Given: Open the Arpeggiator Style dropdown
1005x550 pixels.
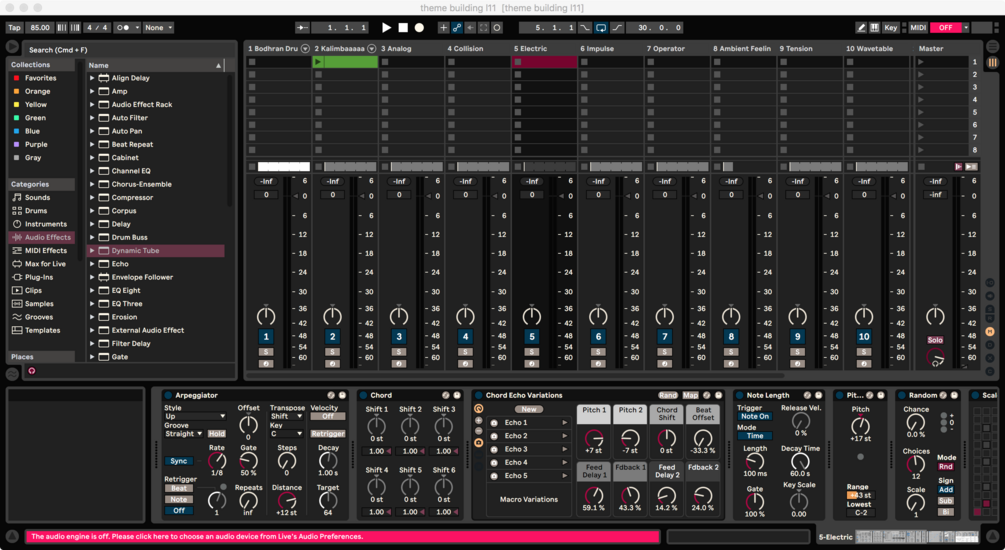Looking at the screenshot, I should tap(195, 416).
